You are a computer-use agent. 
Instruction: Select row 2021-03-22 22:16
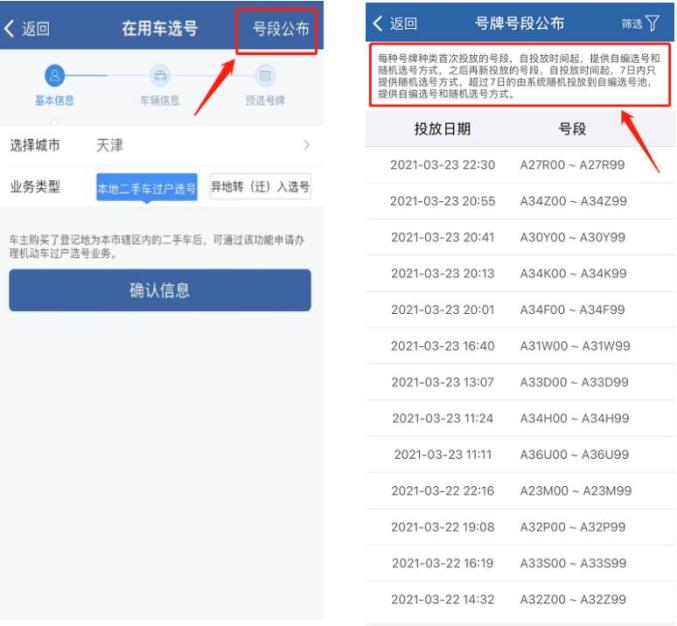pos(520,491)
